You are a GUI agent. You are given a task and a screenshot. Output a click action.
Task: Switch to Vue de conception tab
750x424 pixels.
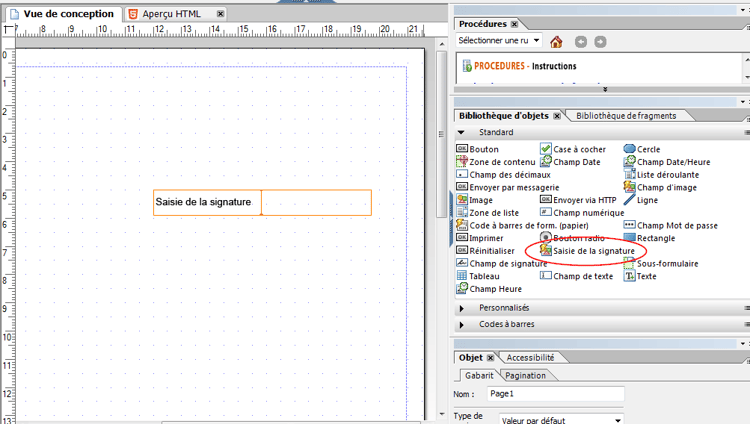click(63, 14)
